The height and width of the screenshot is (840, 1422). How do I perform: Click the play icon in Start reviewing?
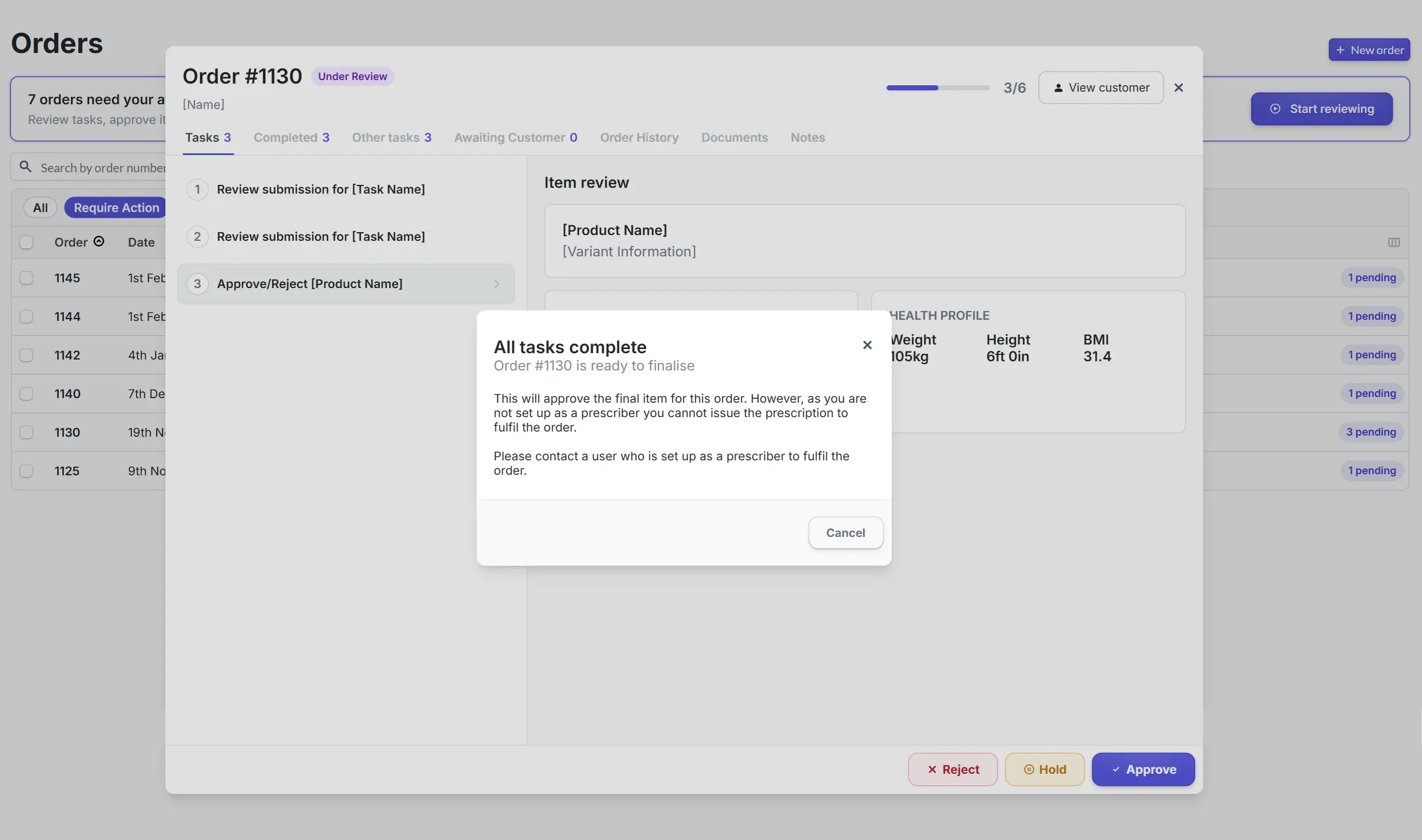(x=1275, y=109)
